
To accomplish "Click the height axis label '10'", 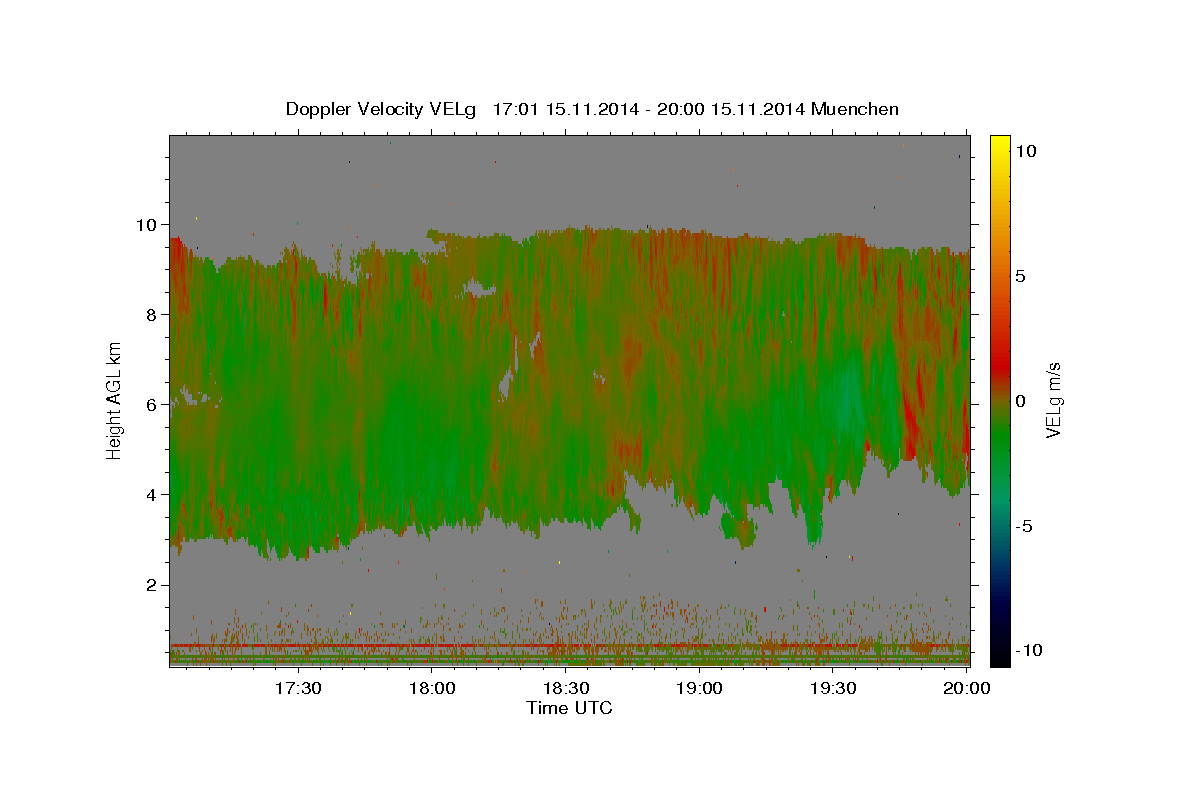I will [145, 224].
